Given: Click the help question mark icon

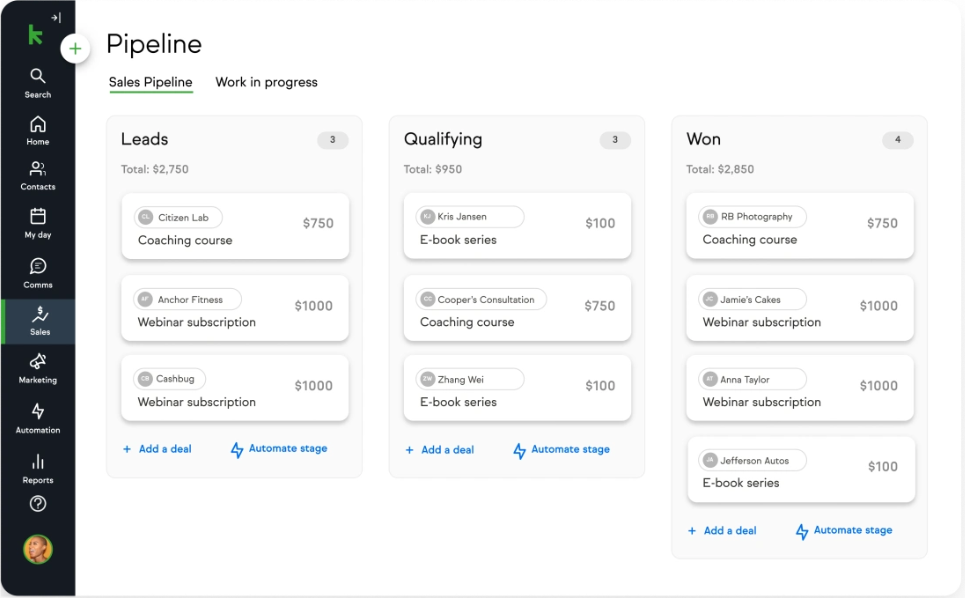Looking at the screenshot, I should tap(38, 504).
